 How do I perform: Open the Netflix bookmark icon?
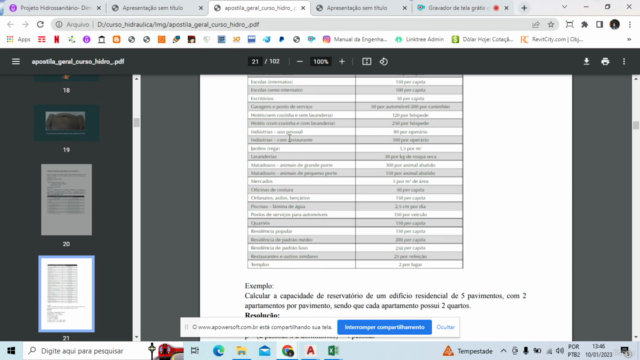click(57, 39)
